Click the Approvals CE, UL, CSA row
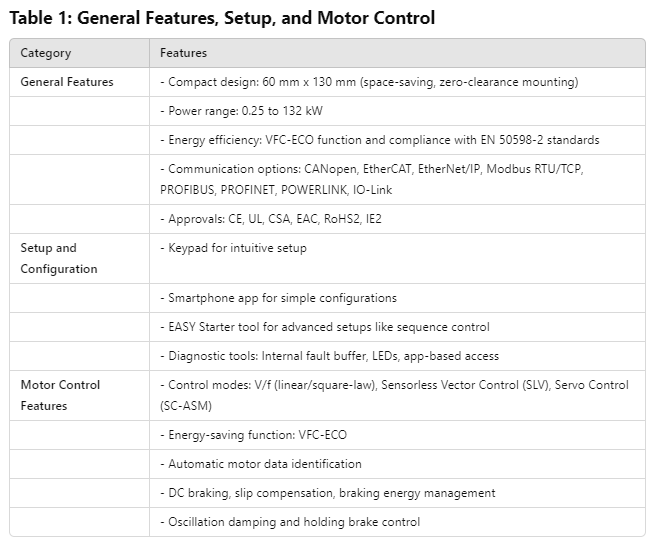 click(275, 218)
